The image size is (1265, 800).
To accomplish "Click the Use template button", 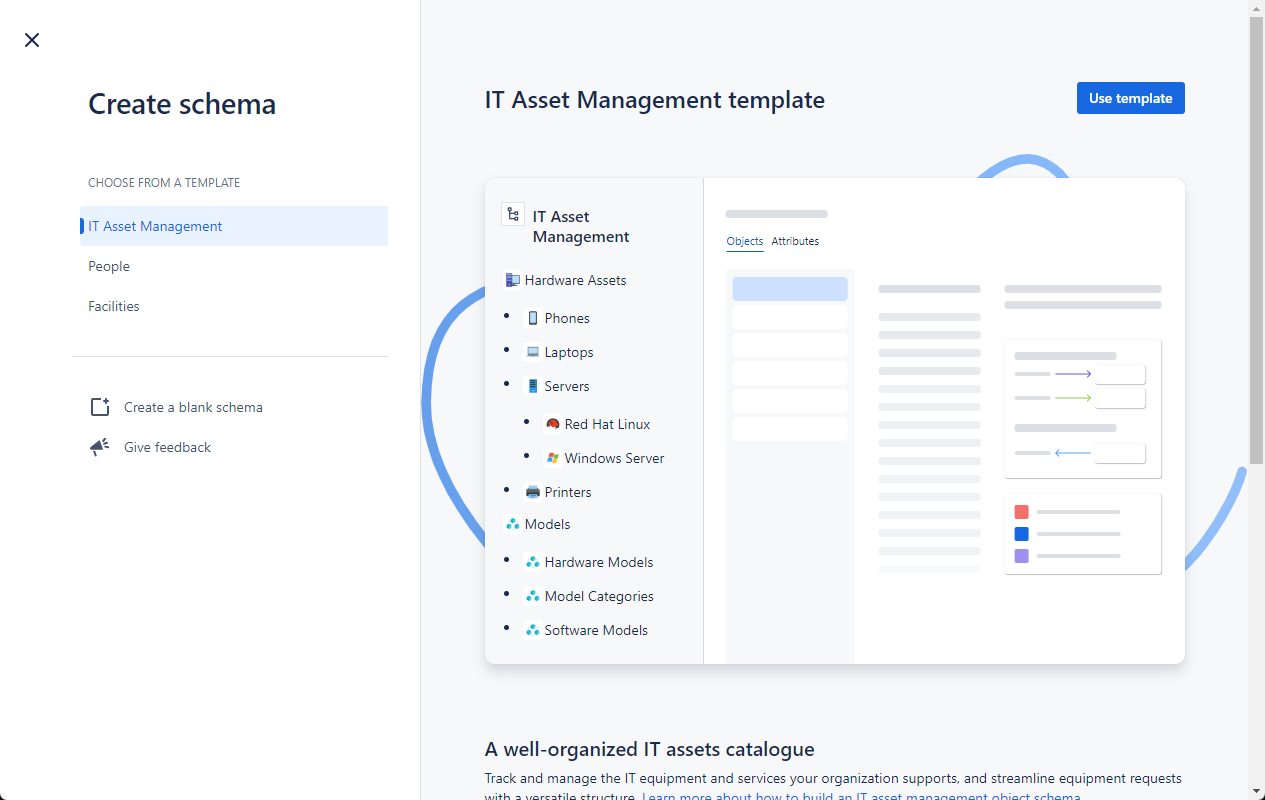I will point(1130,98).
